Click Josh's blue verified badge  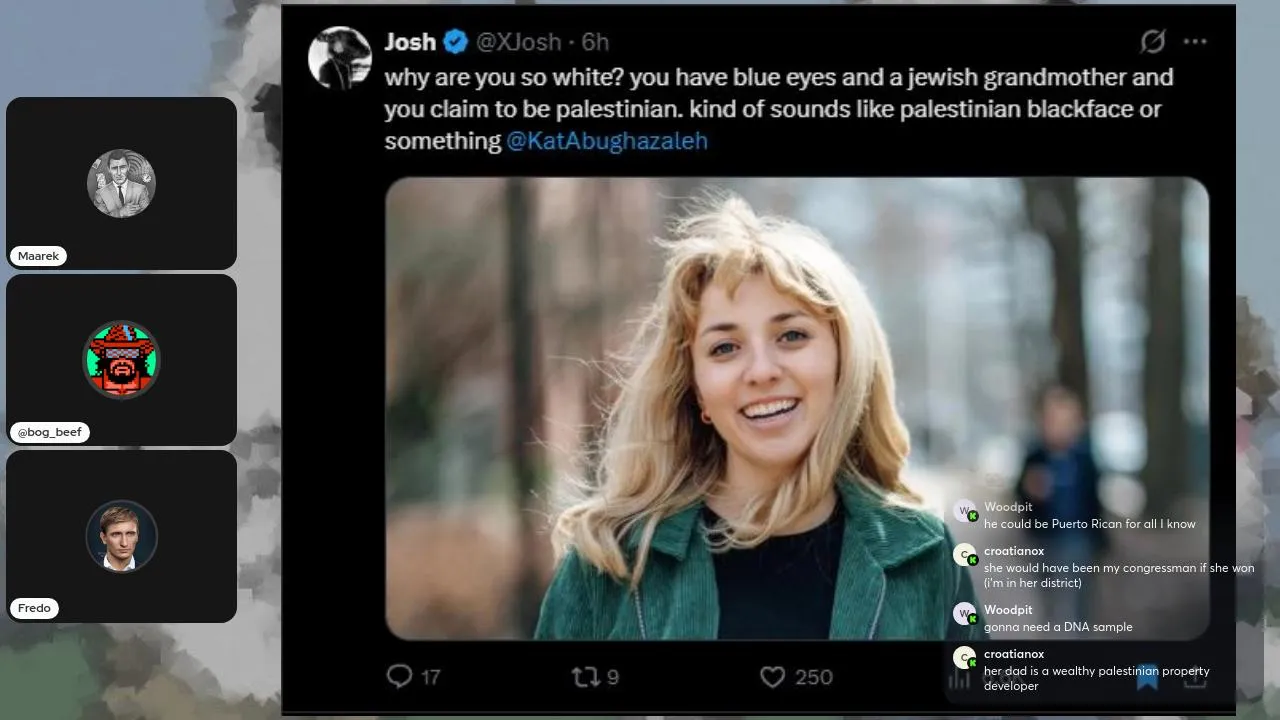(456, 42)
